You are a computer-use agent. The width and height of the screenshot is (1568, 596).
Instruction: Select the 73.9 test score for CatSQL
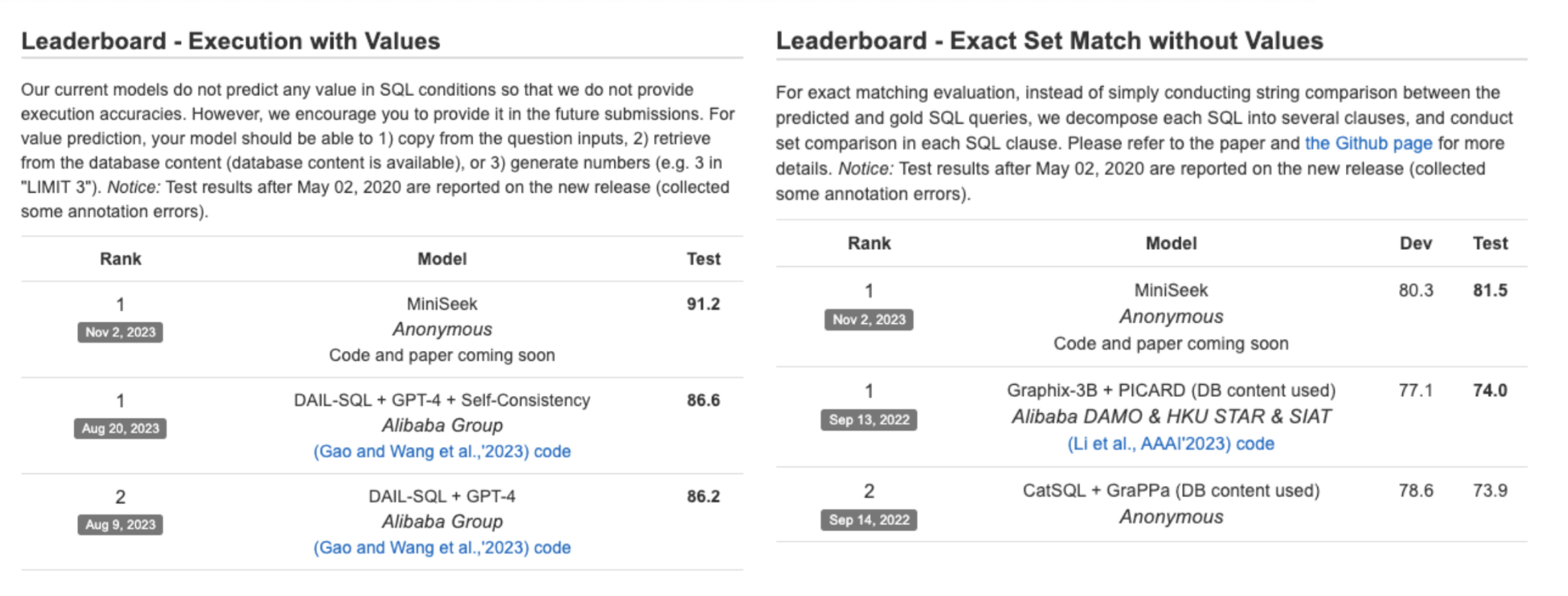tap(1489, 491)
